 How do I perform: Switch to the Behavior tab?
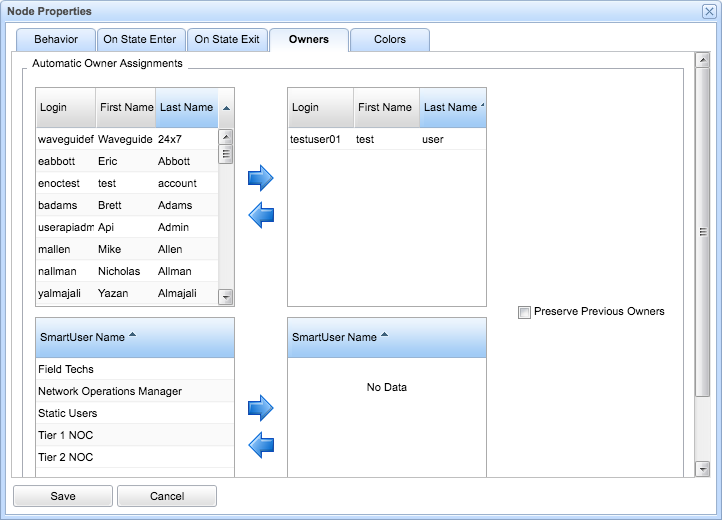pyautogui.click(x=56, y=40)
